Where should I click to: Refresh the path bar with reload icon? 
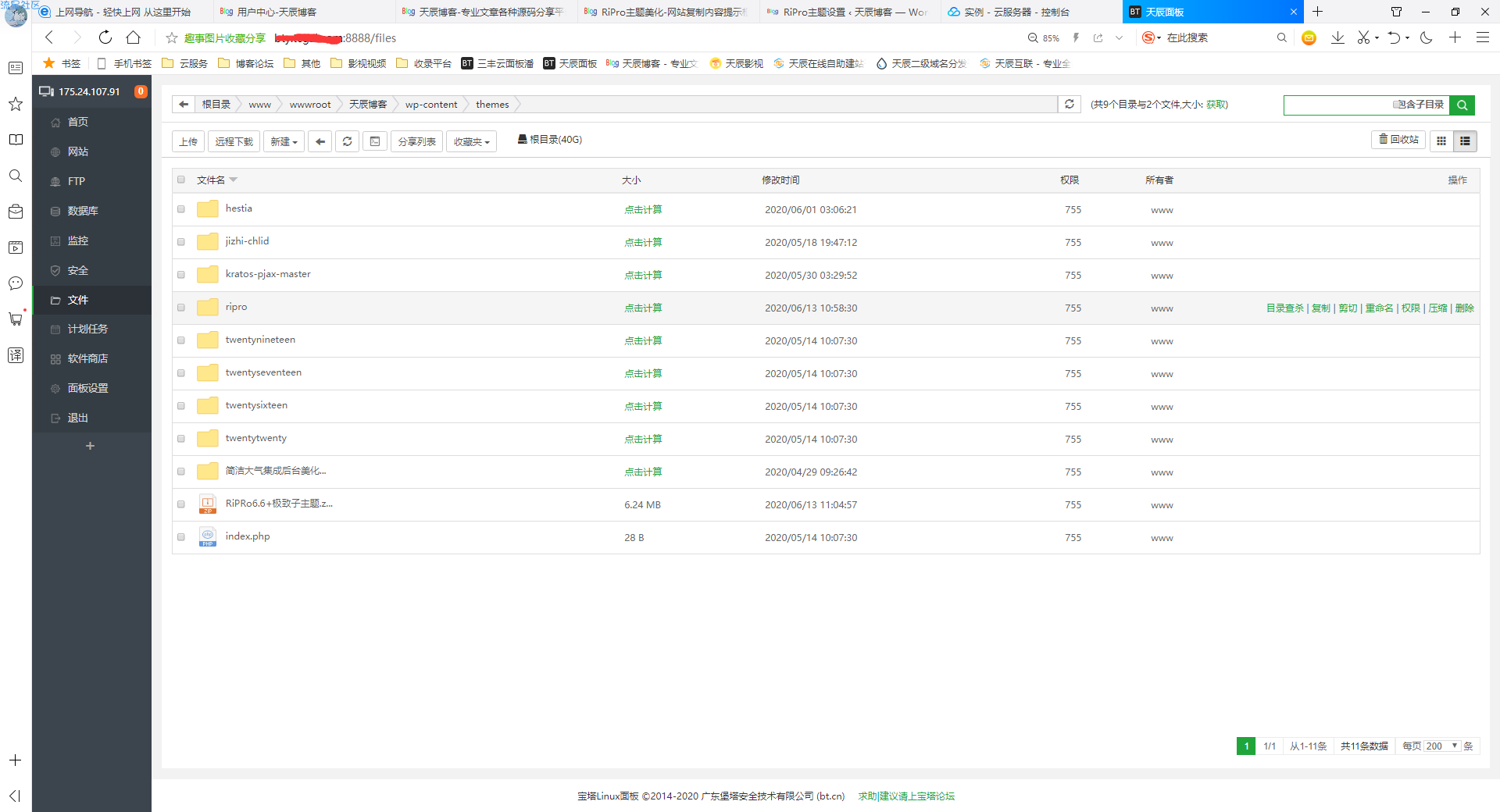(x=1070, y=104)
